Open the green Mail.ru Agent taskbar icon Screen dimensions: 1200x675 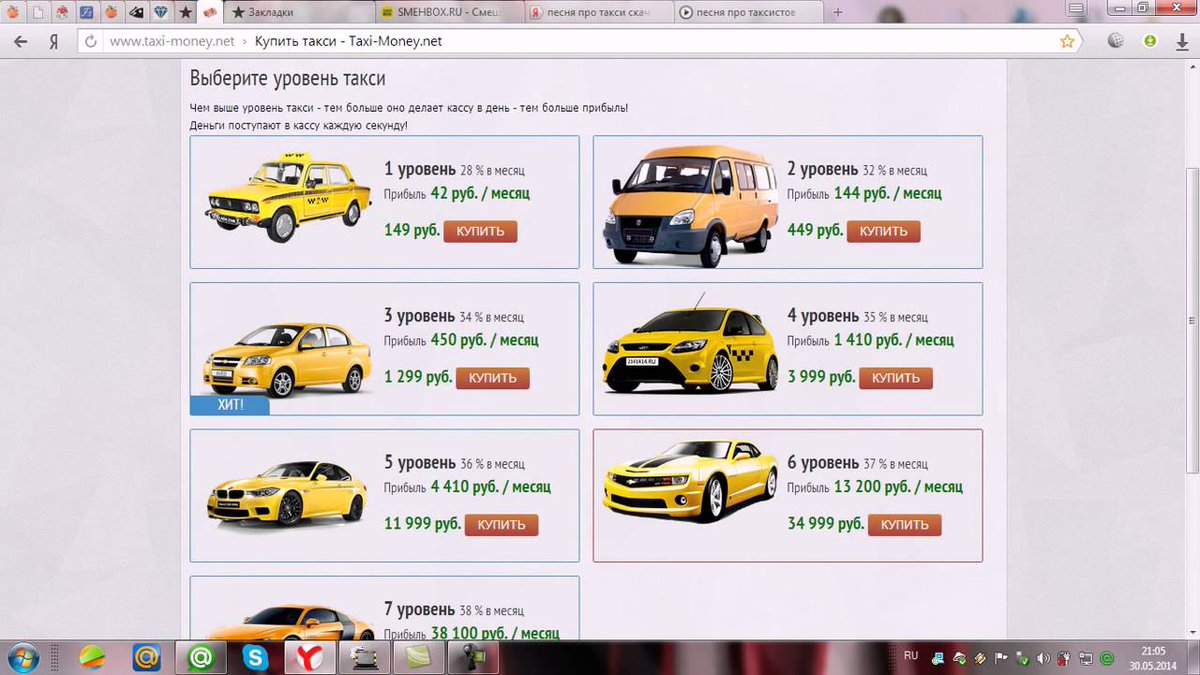click(x=200, y=658)
